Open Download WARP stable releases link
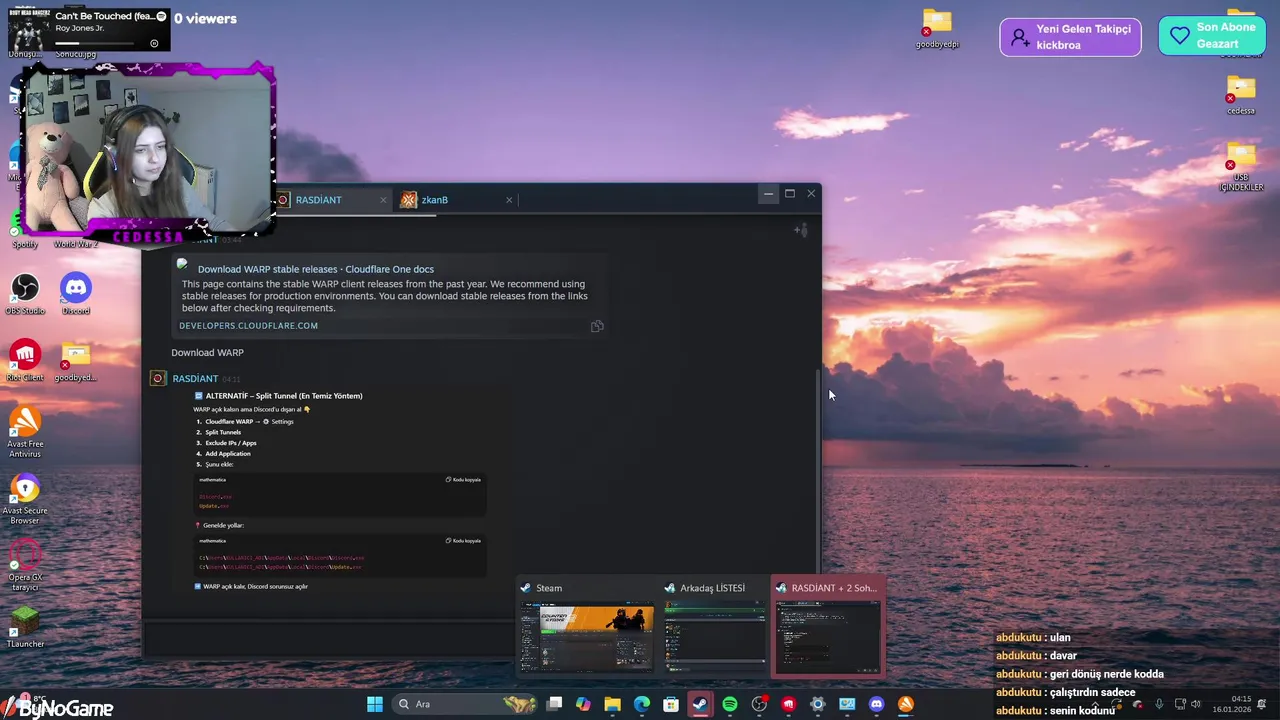Screen dimensions: 1280x720 316,269
